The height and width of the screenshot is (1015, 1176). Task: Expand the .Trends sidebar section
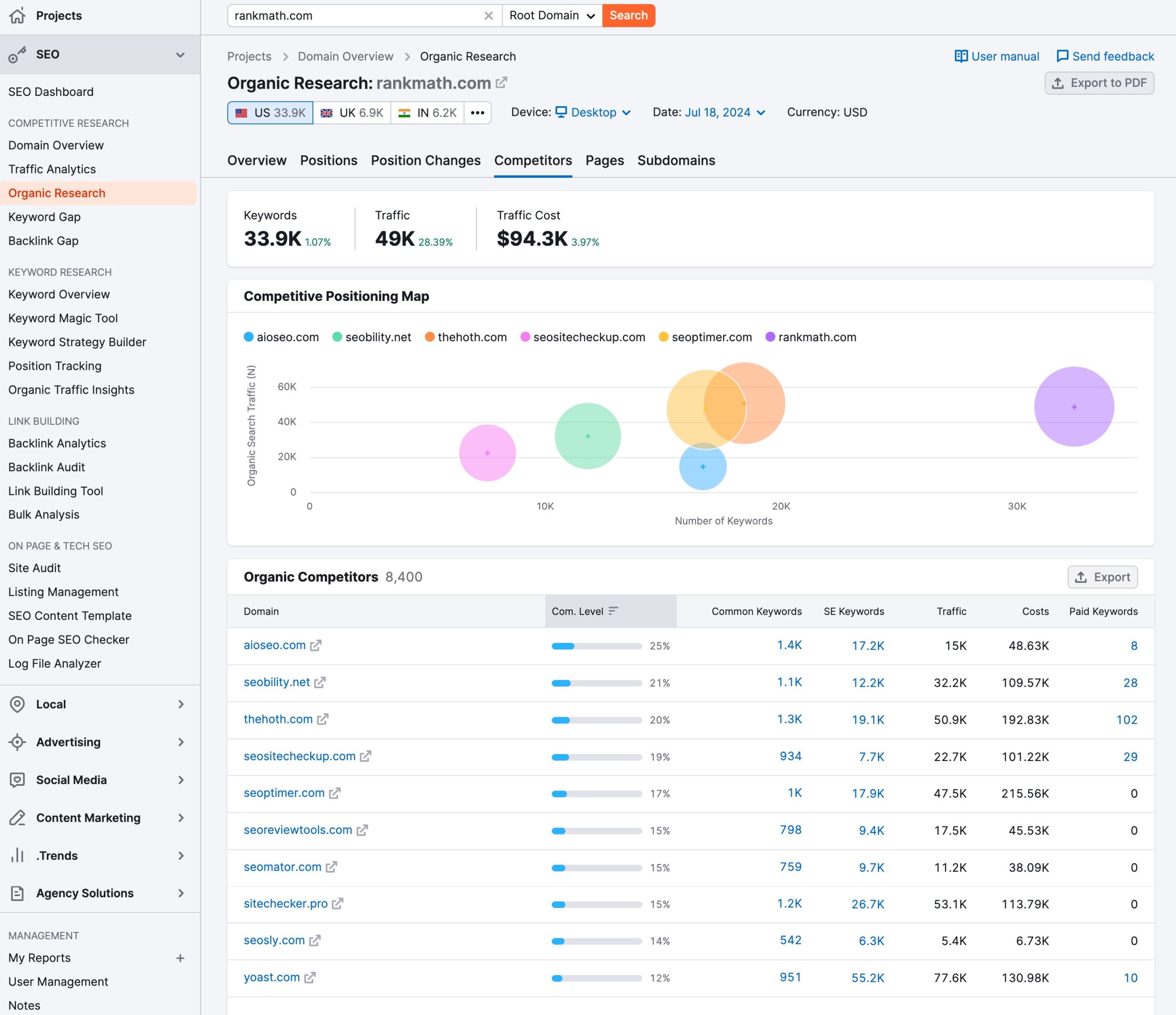coord(181,856)
